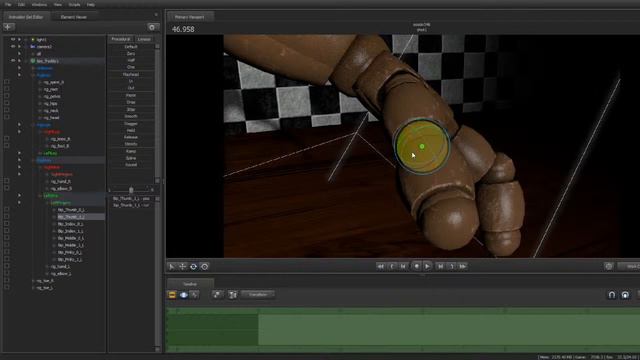The height and width of the screenshot is (360, 640).
Task: Collapse the Body group arrow
Action: [19, 75]
